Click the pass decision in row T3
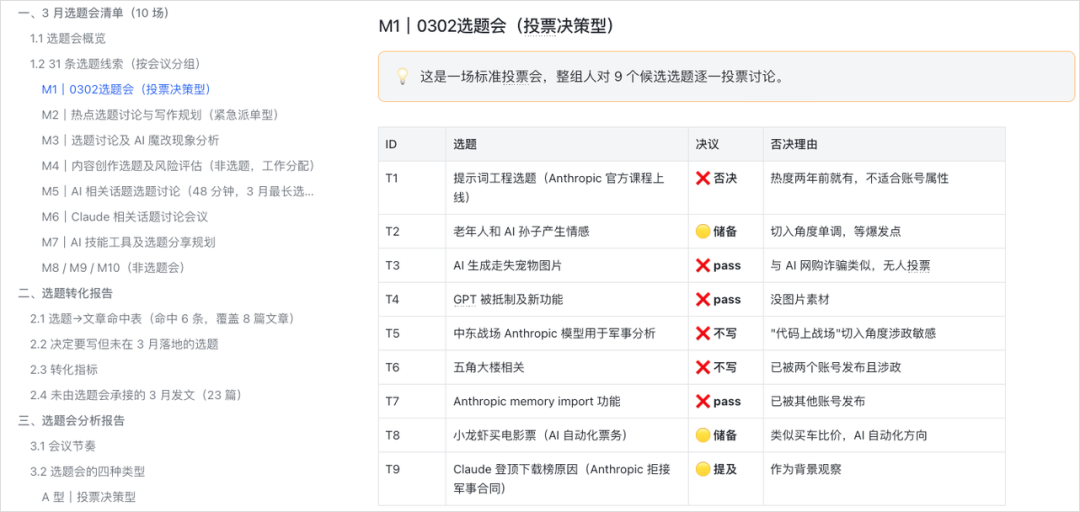Image resolution: width=1080 pixels, height=512 pixels. [718, 265]
